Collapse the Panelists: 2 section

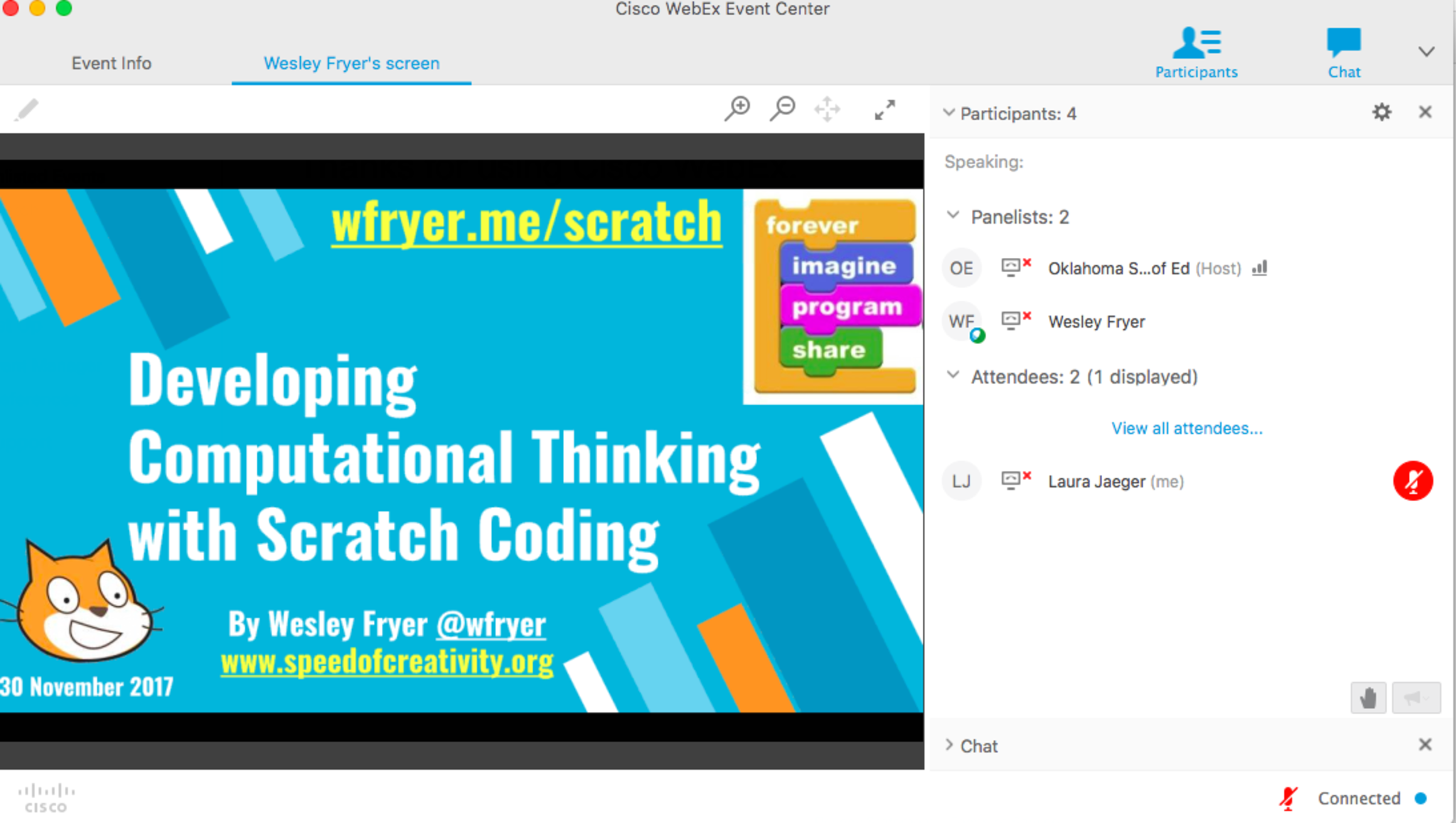(953, 216)
